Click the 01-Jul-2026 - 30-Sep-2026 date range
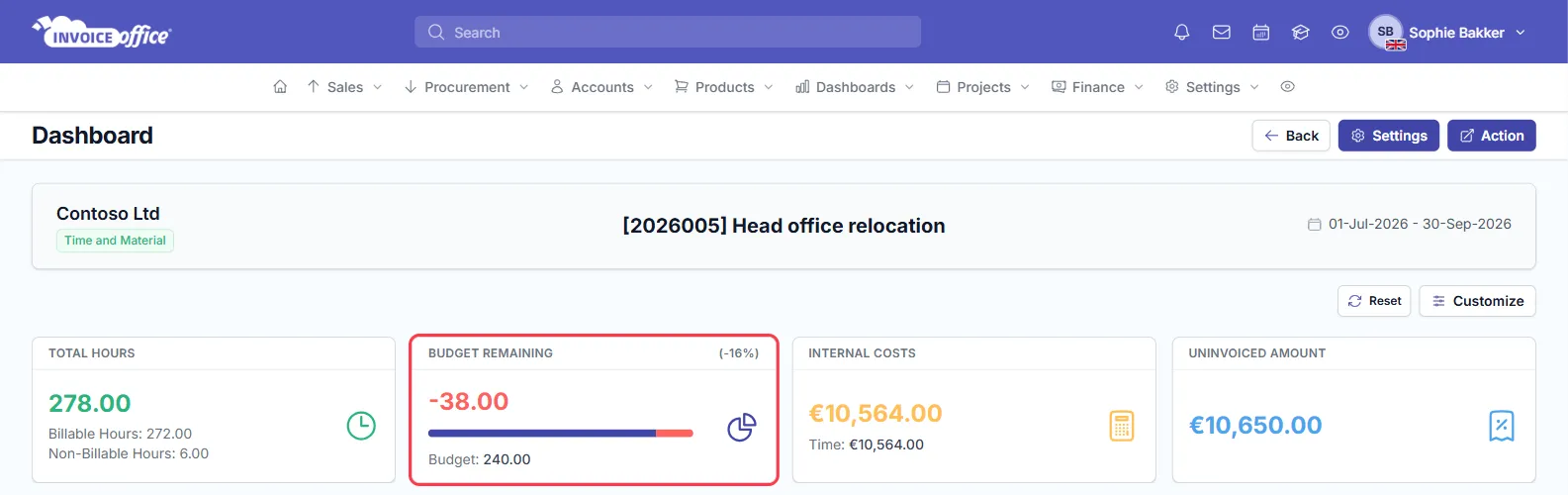The width and height of the screenshot is (1568, 495). 1420,224
